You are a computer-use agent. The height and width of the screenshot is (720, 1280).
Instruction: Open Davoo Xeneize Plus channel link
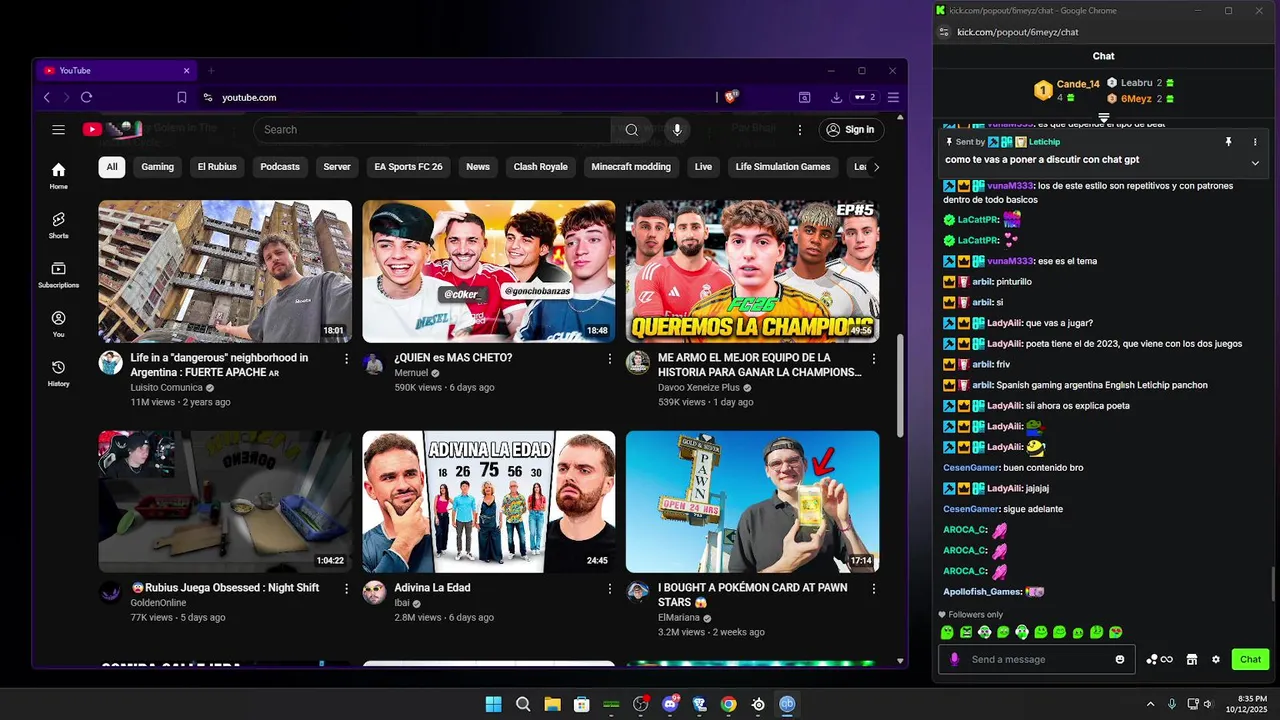699,387
